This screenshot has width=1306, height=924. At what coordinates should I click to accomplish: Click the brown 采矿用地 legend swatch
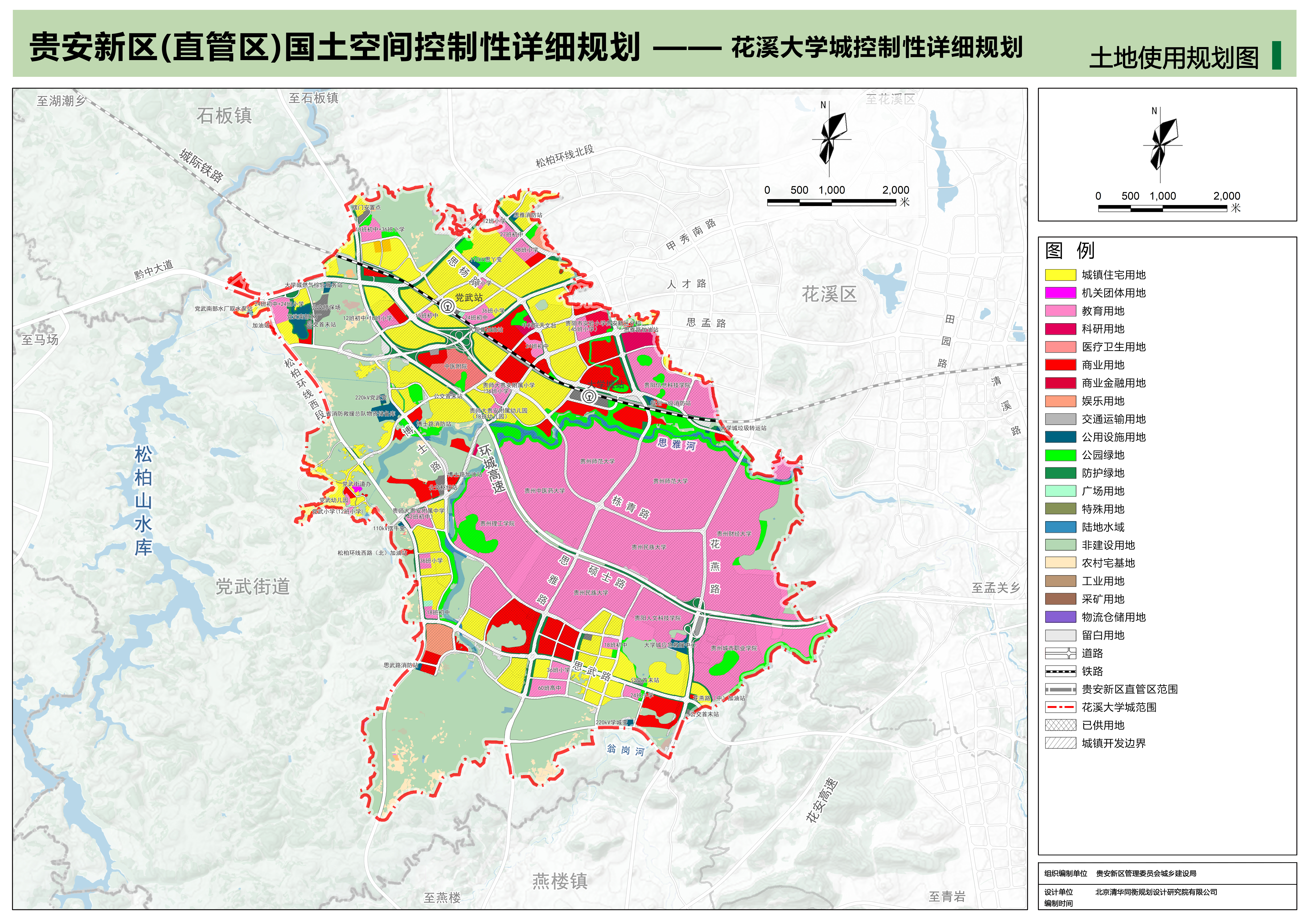(x=1060, y=599)
